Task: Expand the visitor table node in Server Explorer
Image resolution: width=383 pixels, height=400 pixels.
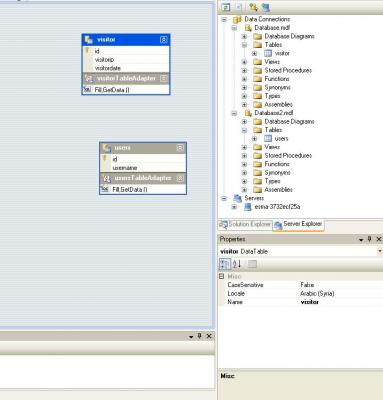Action: pyautogui.click(x=254, y=53)
